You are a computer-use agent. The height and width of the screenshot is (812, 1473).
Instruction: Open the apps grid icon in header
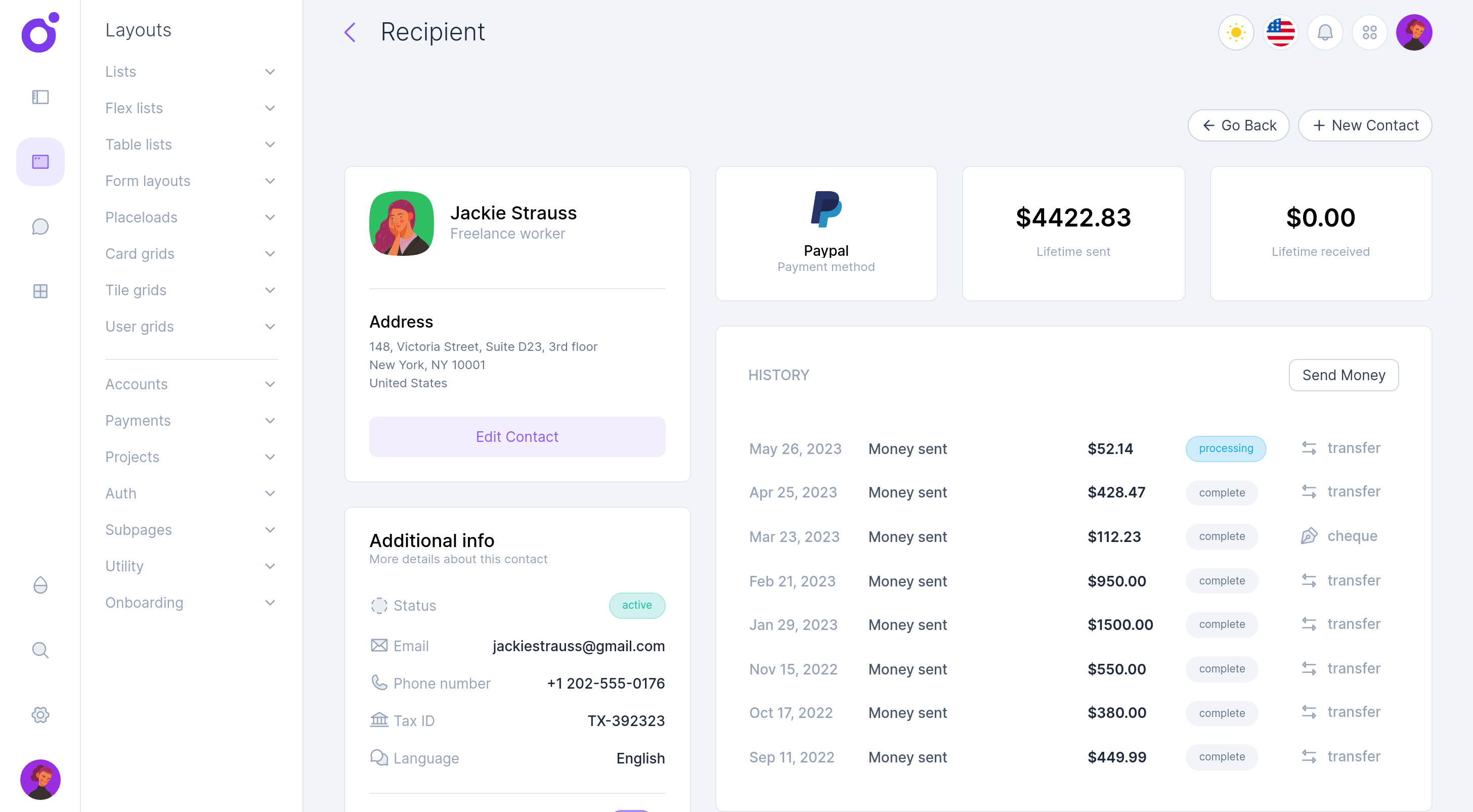pyautogui.click(x=1369, y=32)
